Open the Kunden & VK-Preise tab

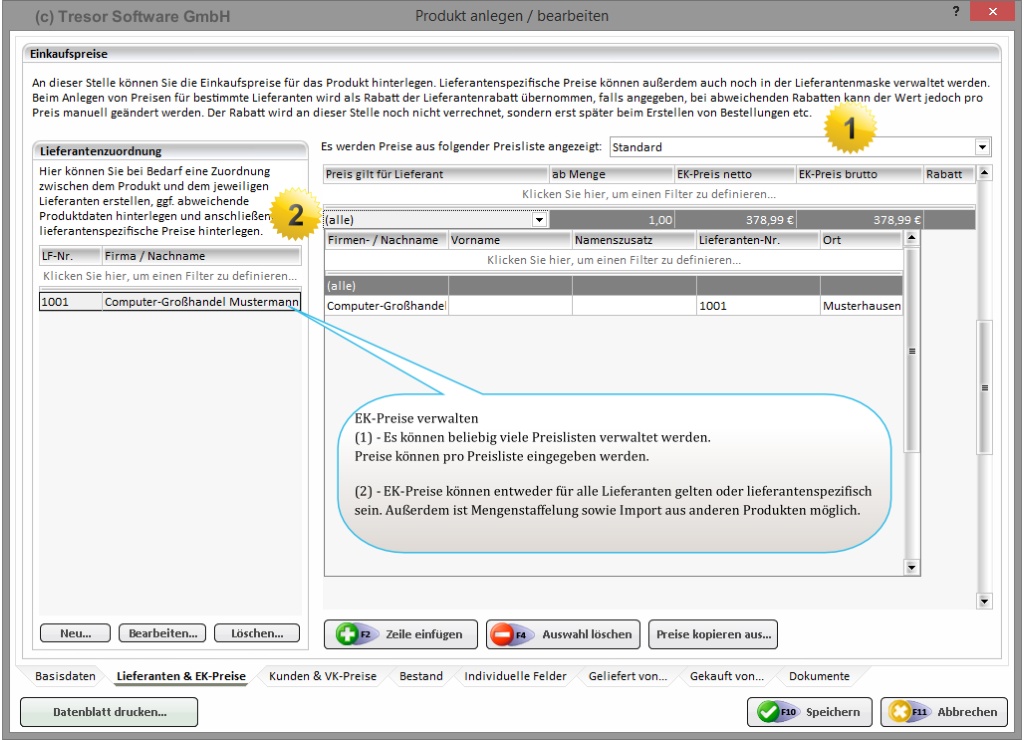[x=322, y=677]
